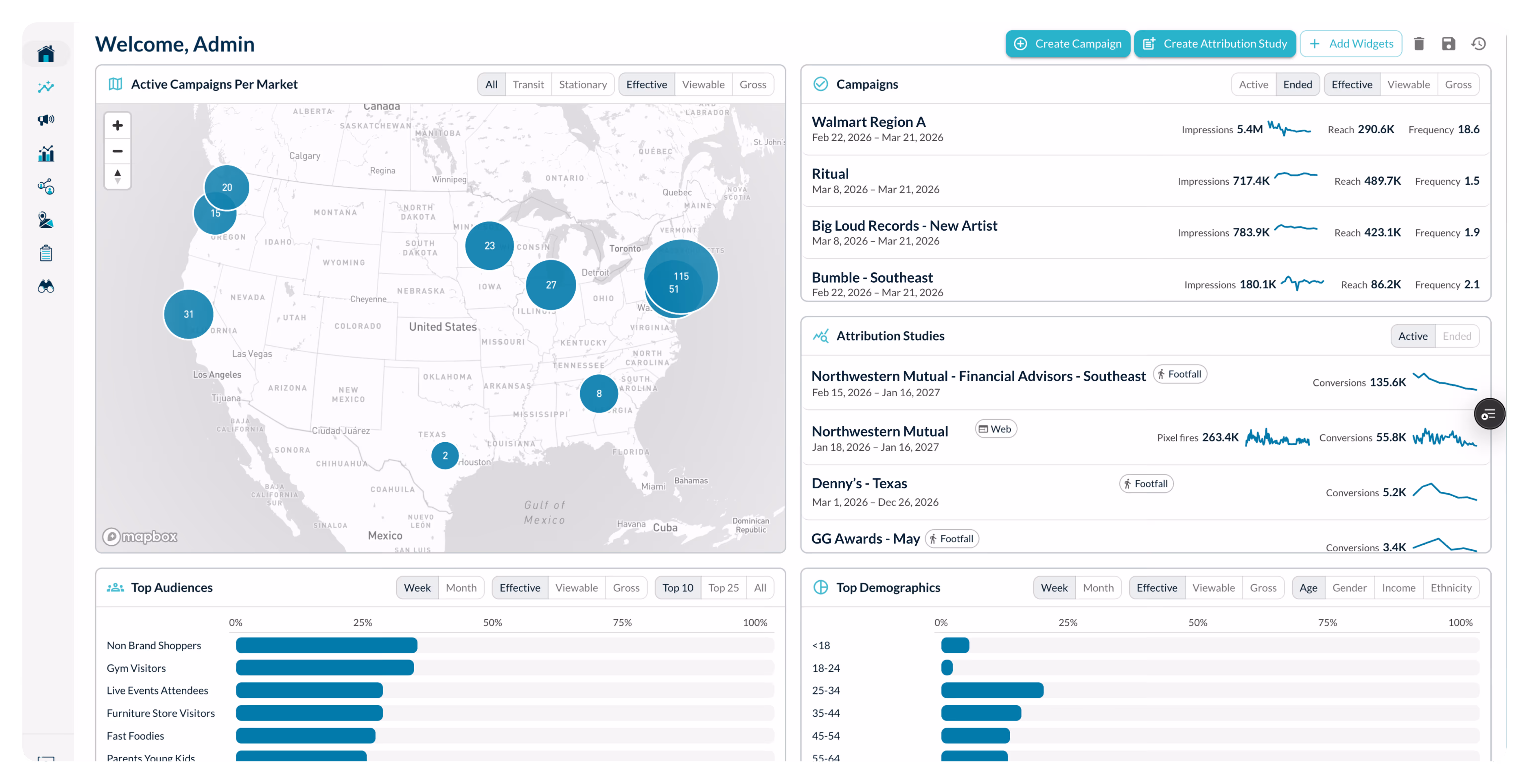Click the map cluster marked 27

[x=551, y=284]
